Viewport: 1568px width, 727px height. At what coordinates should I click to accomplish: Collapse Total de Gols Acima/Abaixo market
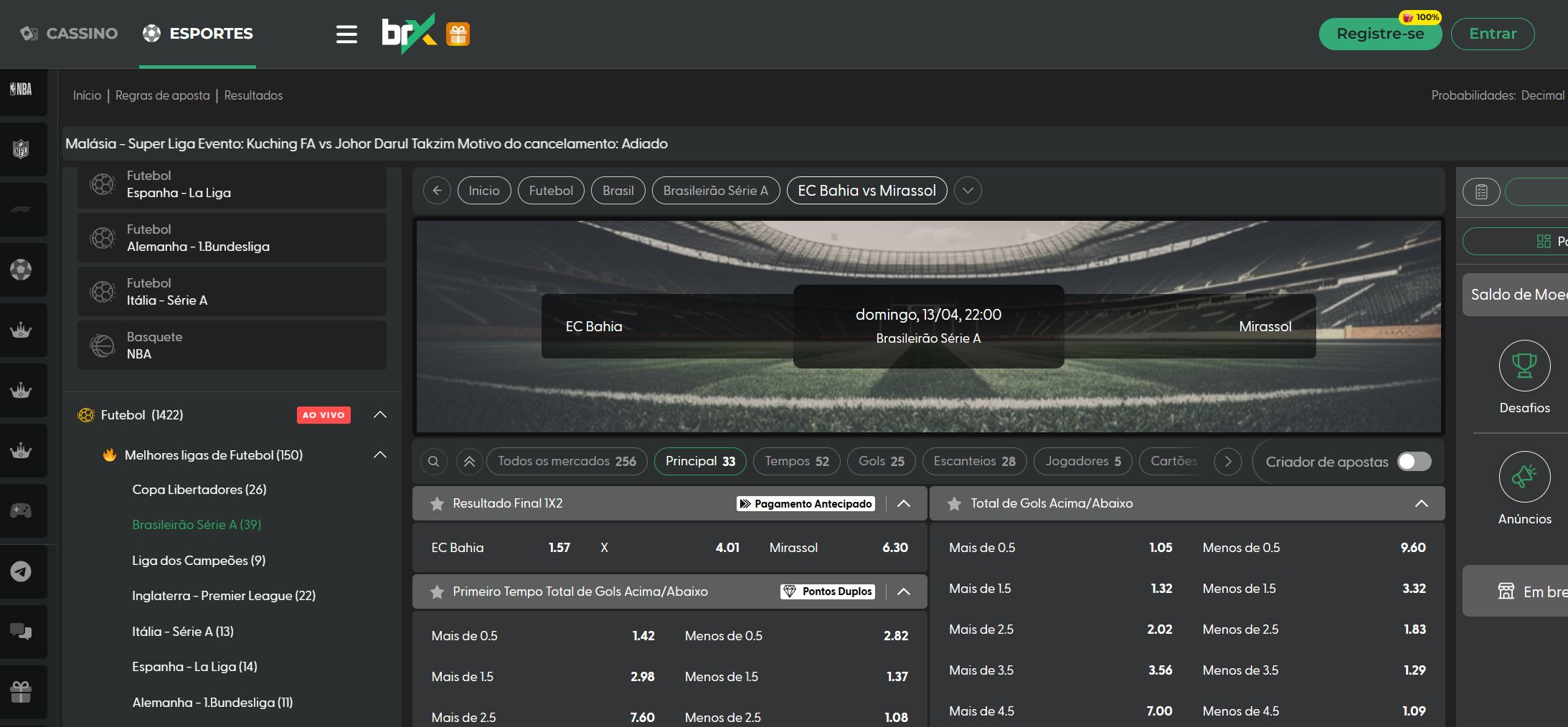(x=1421, y=503)
